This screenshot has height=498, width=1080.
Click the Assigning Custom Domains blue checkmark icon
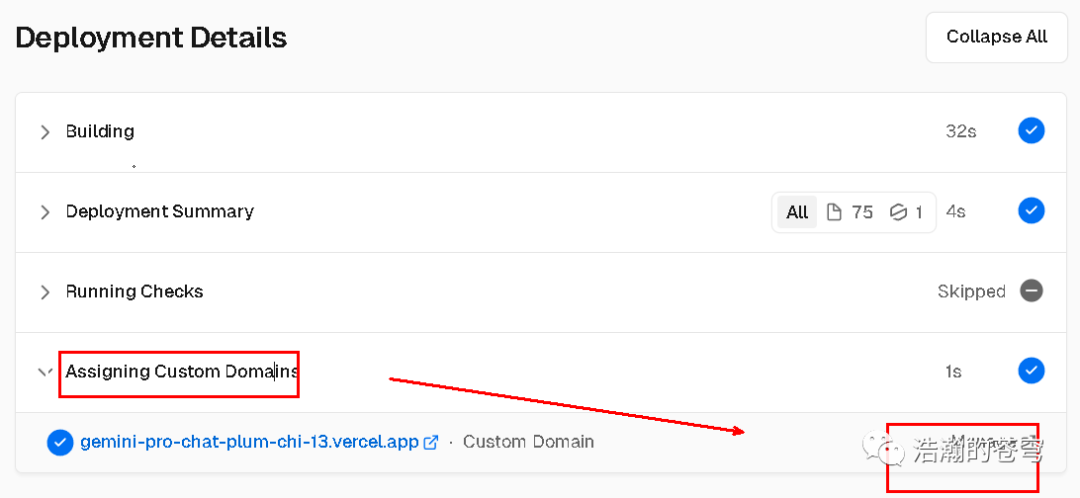[1031, 371]
